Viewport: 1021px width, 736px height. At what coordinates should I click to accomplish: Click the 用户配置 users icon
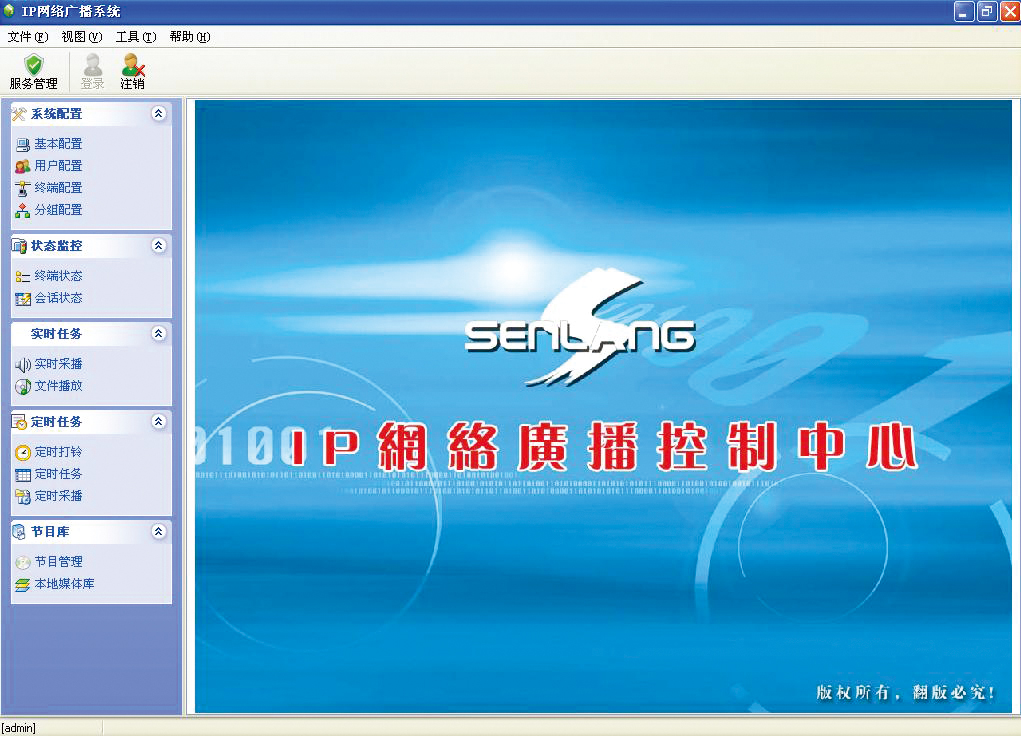click(23, 166)
